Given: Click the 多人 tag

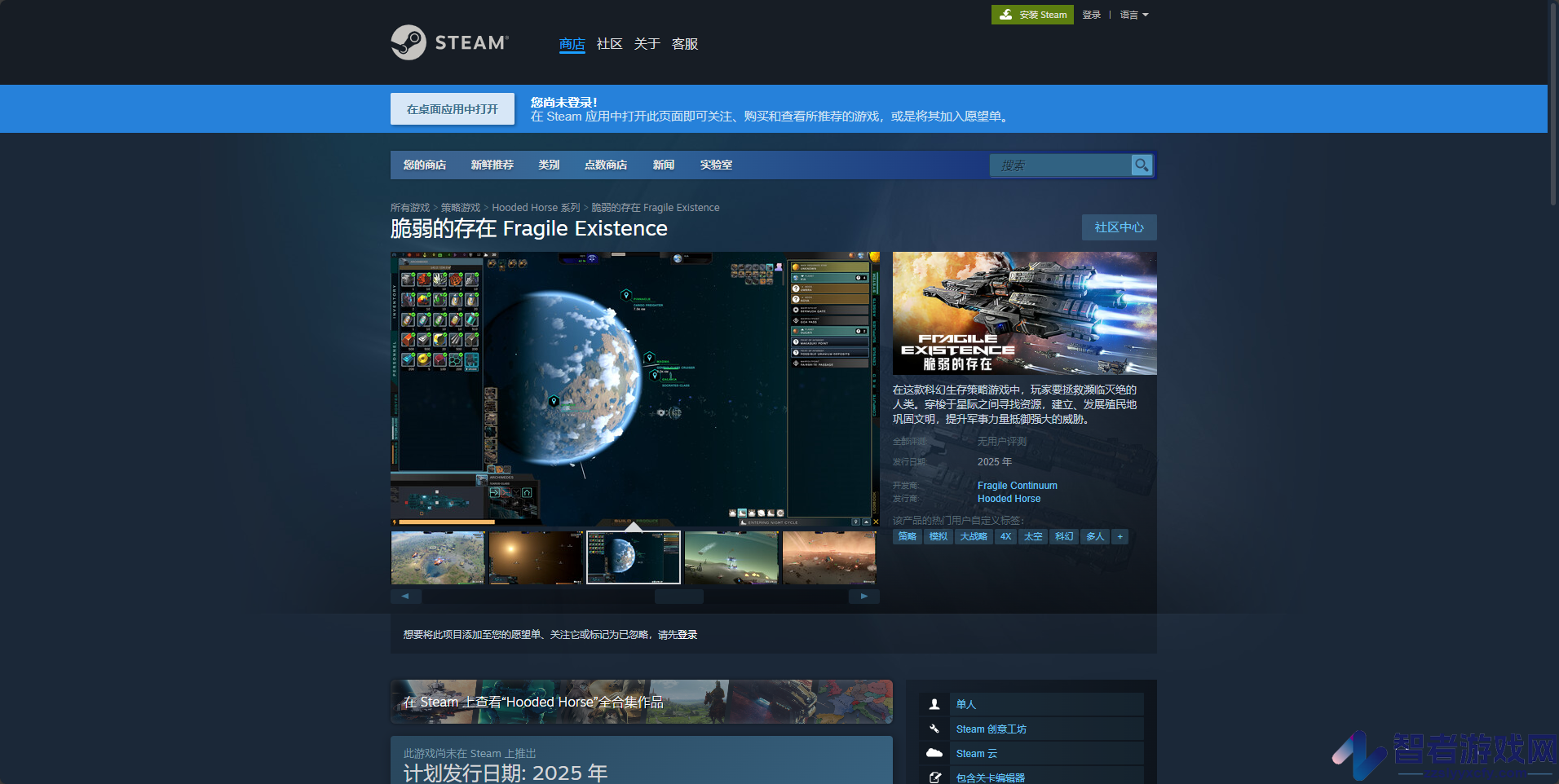Looking at the screenshot, I should click(1095, 536).
